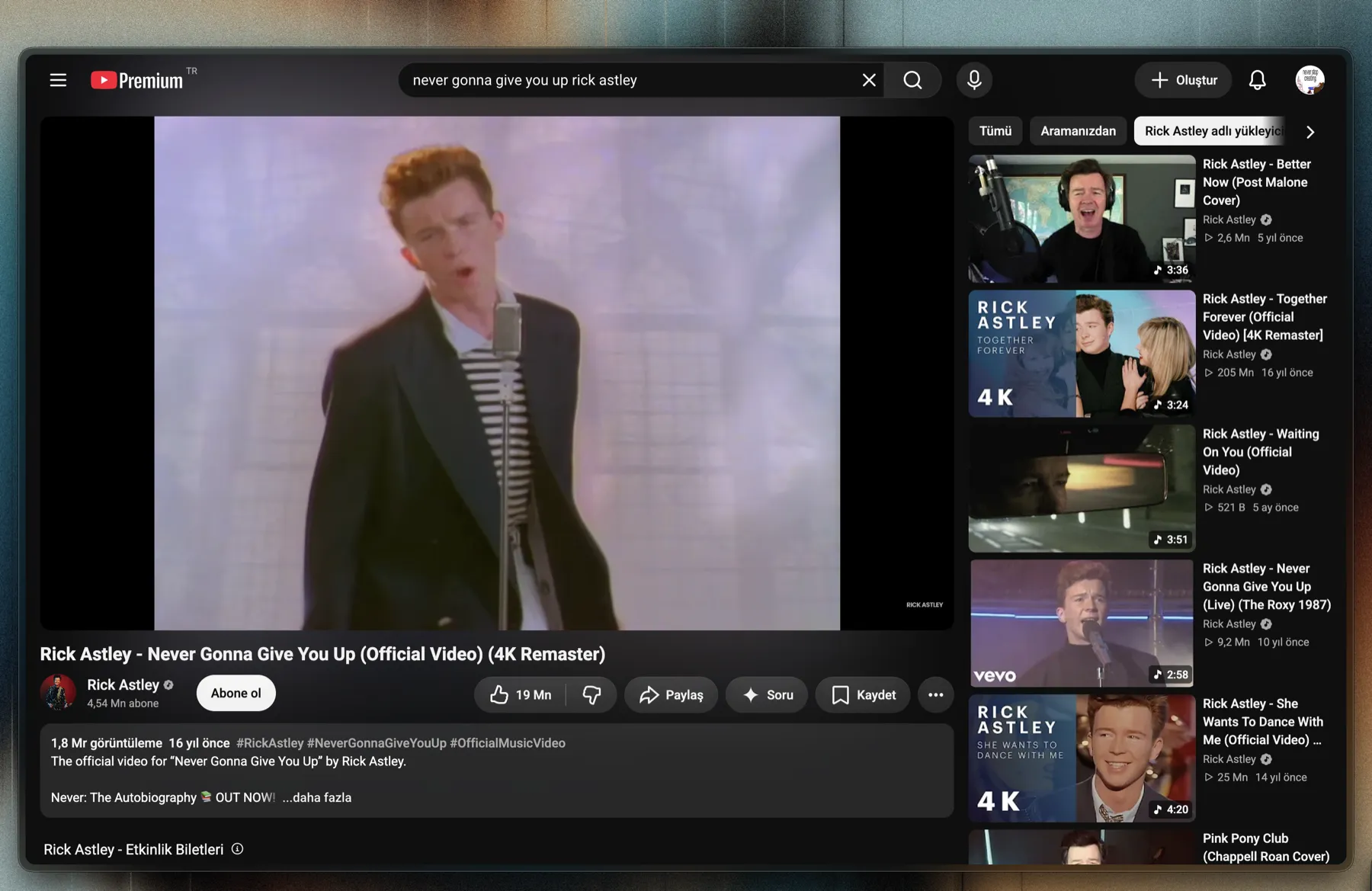Open the Rick Astley channel name link

coord(123,684)
